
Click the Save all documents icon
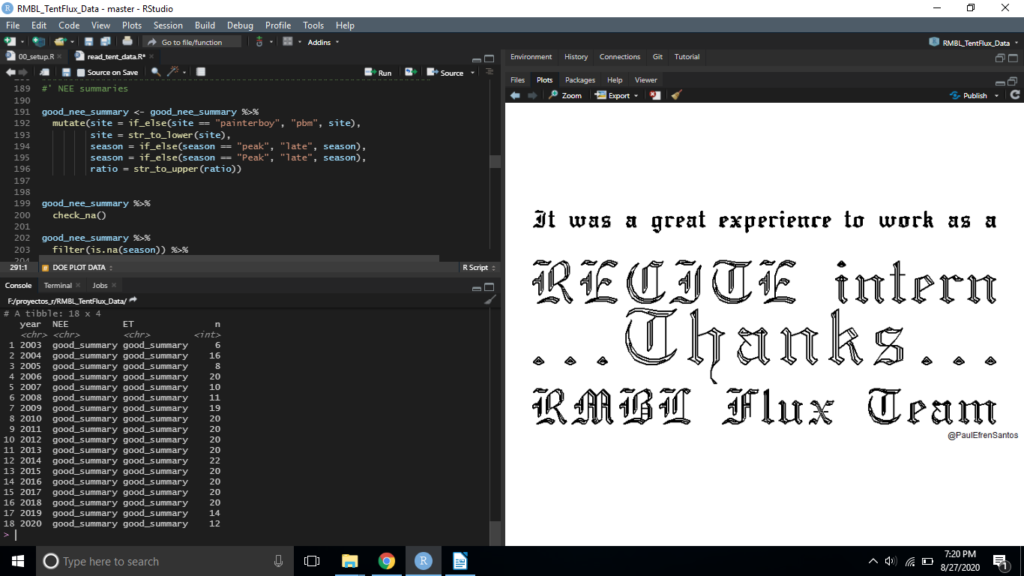(x=105, y=42)
